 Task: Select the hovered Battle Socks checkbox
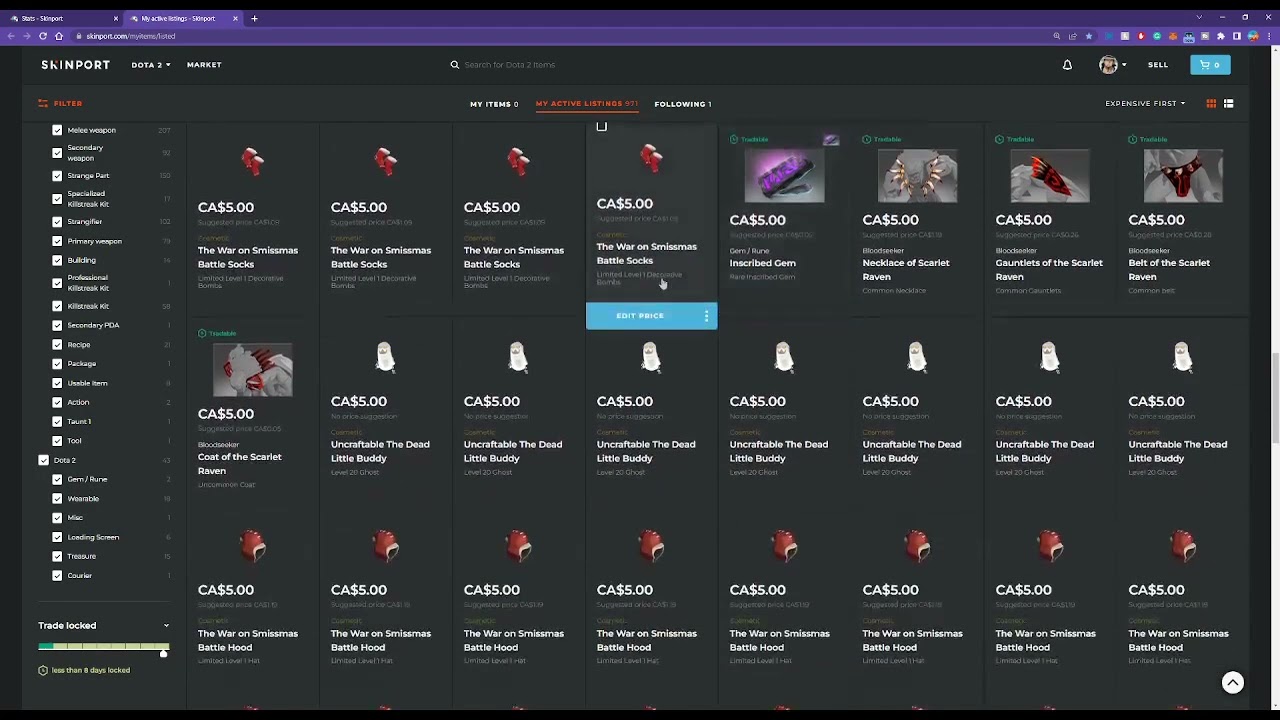coord(601,127)
